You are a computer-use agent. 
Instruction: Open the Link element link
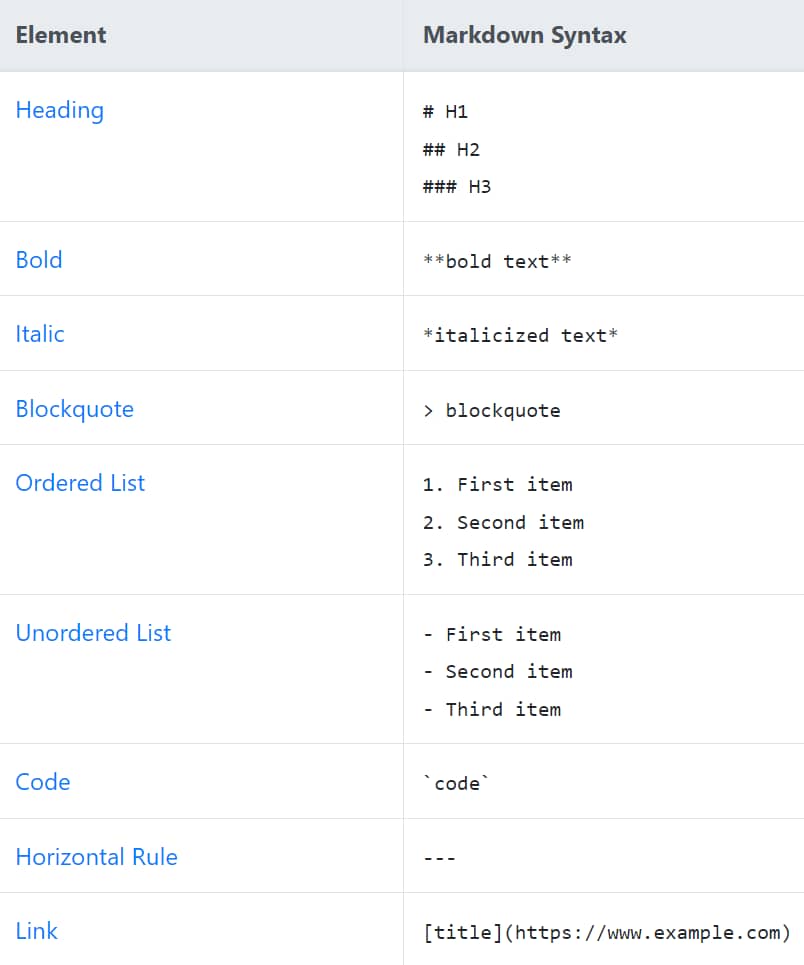(36, 931)
